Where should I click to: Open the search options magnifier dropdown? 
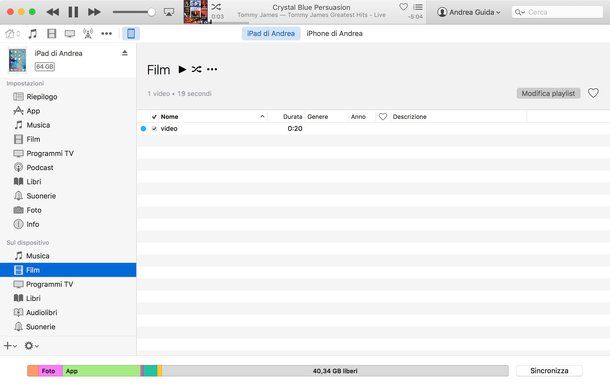[x=519, y=12]
